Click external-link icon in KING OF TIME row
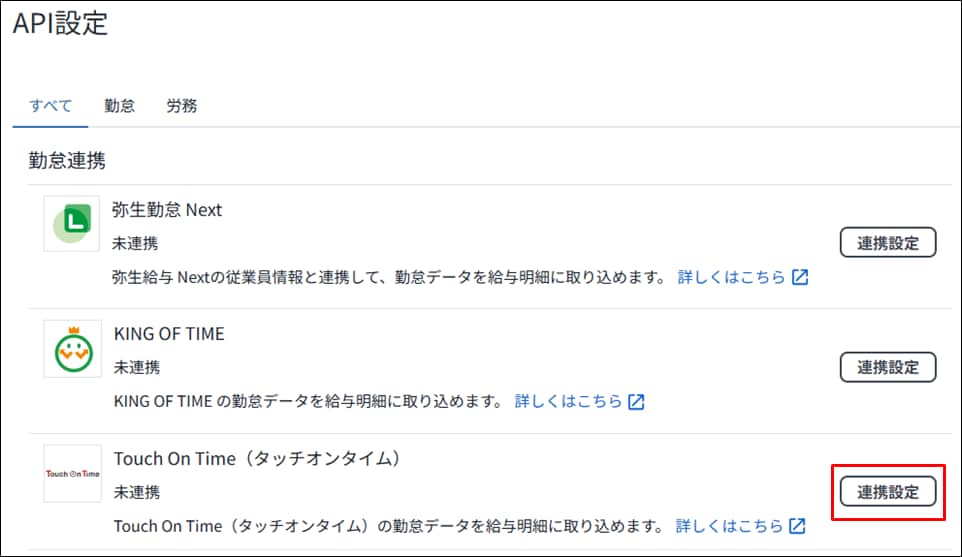This screenshot has width=962, height=557. tap(637, 402)
